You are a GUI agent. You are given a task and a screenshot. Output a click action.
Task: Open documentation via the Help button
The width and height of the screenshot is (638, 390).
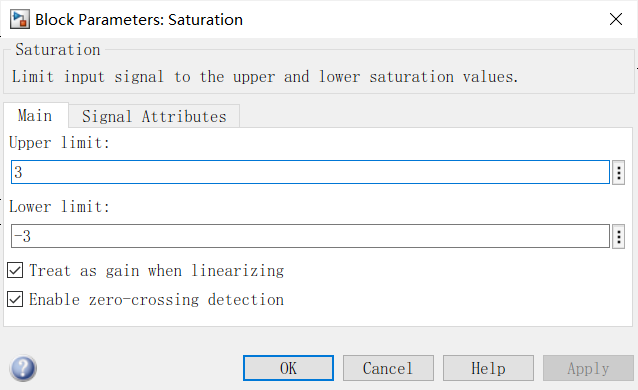(488, 368)
